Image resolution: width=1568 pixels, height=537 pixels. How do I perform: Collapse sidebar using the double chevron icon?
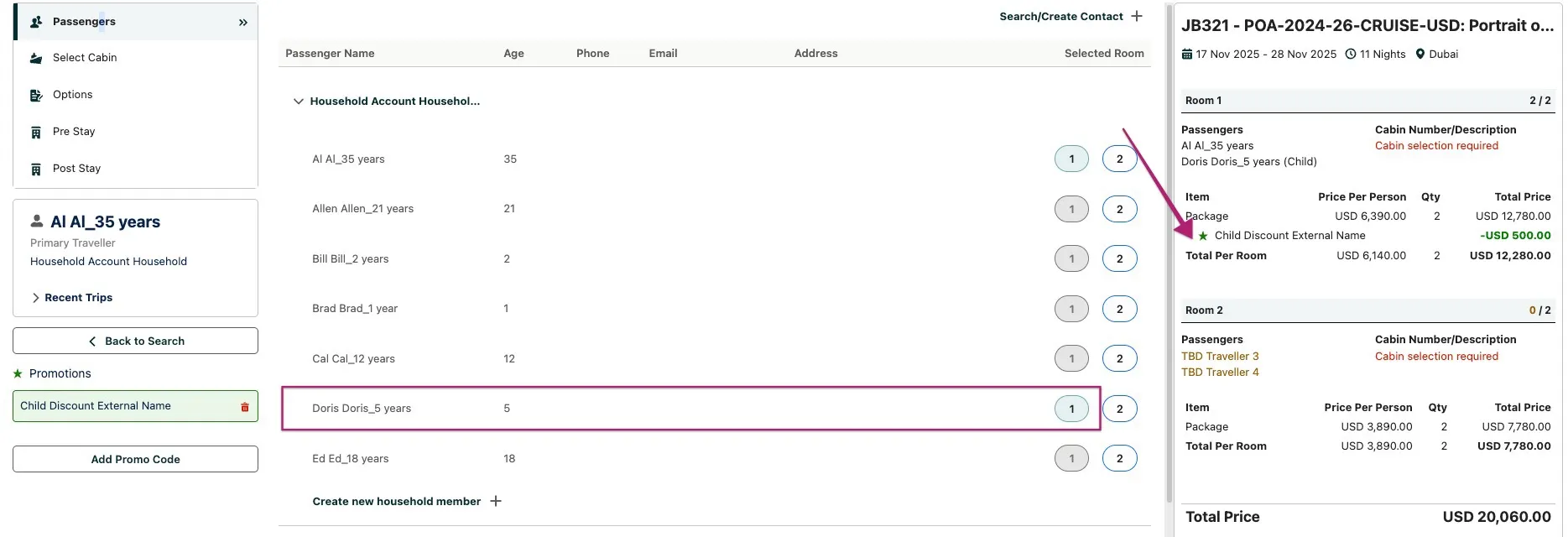[x=243, y=22]
